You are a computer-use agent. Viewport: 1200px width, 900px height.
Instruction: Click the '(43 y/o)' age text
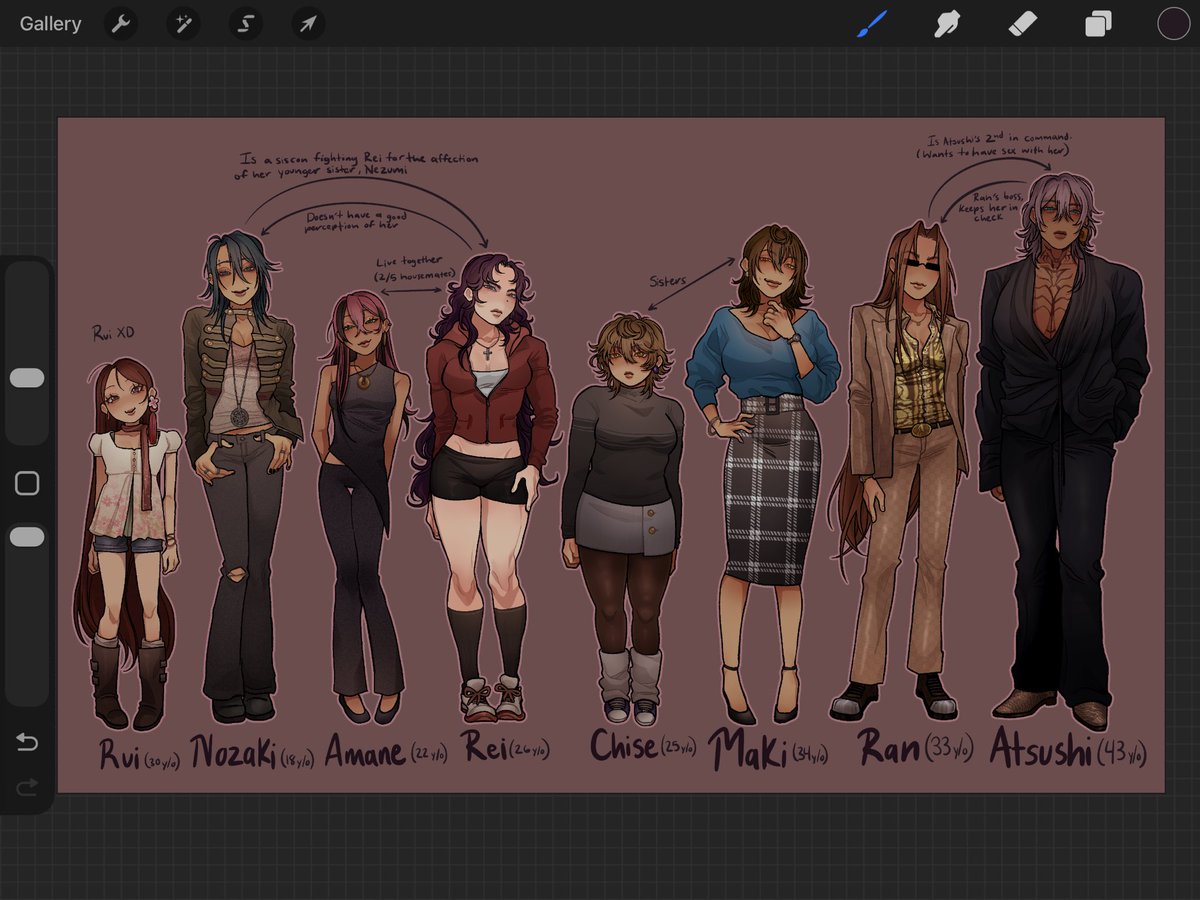1122,752
